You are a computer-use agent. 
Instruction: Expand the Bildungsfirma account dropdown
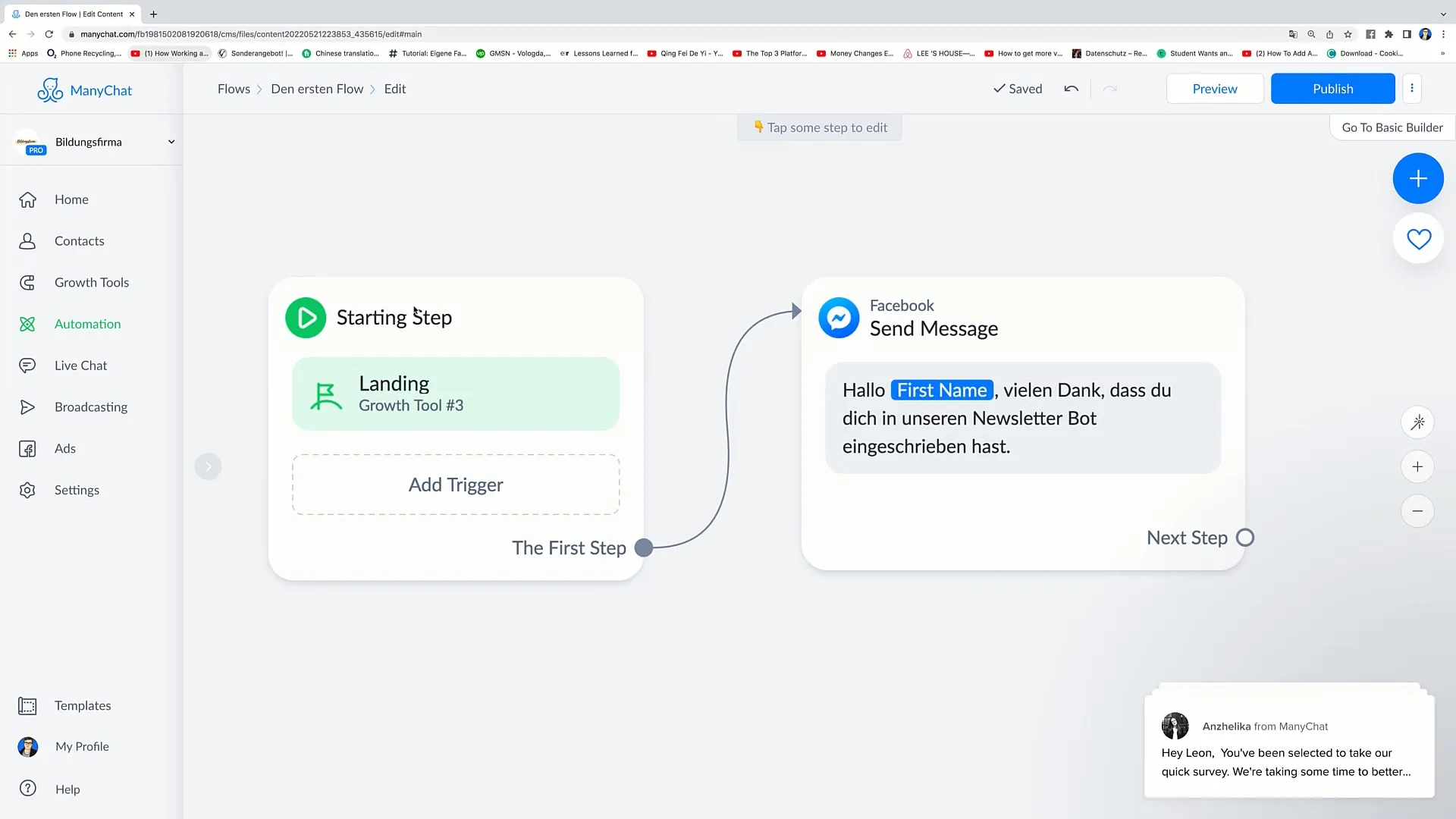pyautogui.click(x=171, y=142)
